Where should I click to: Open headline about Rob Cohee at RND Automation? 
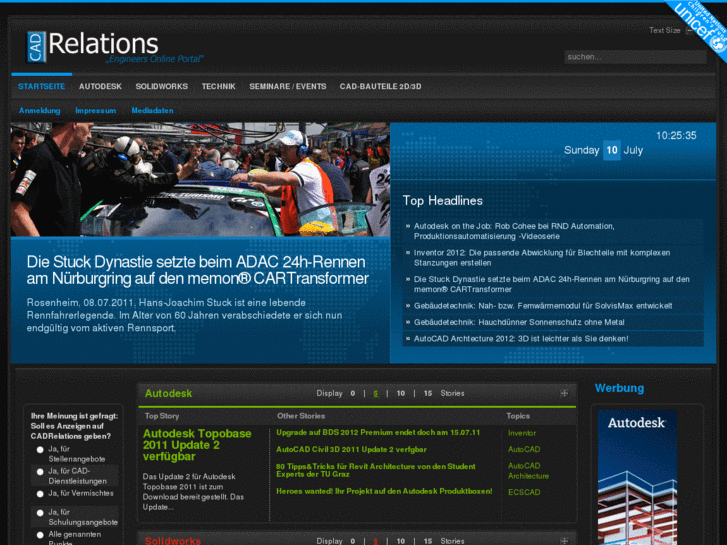(x=514, y=231)
